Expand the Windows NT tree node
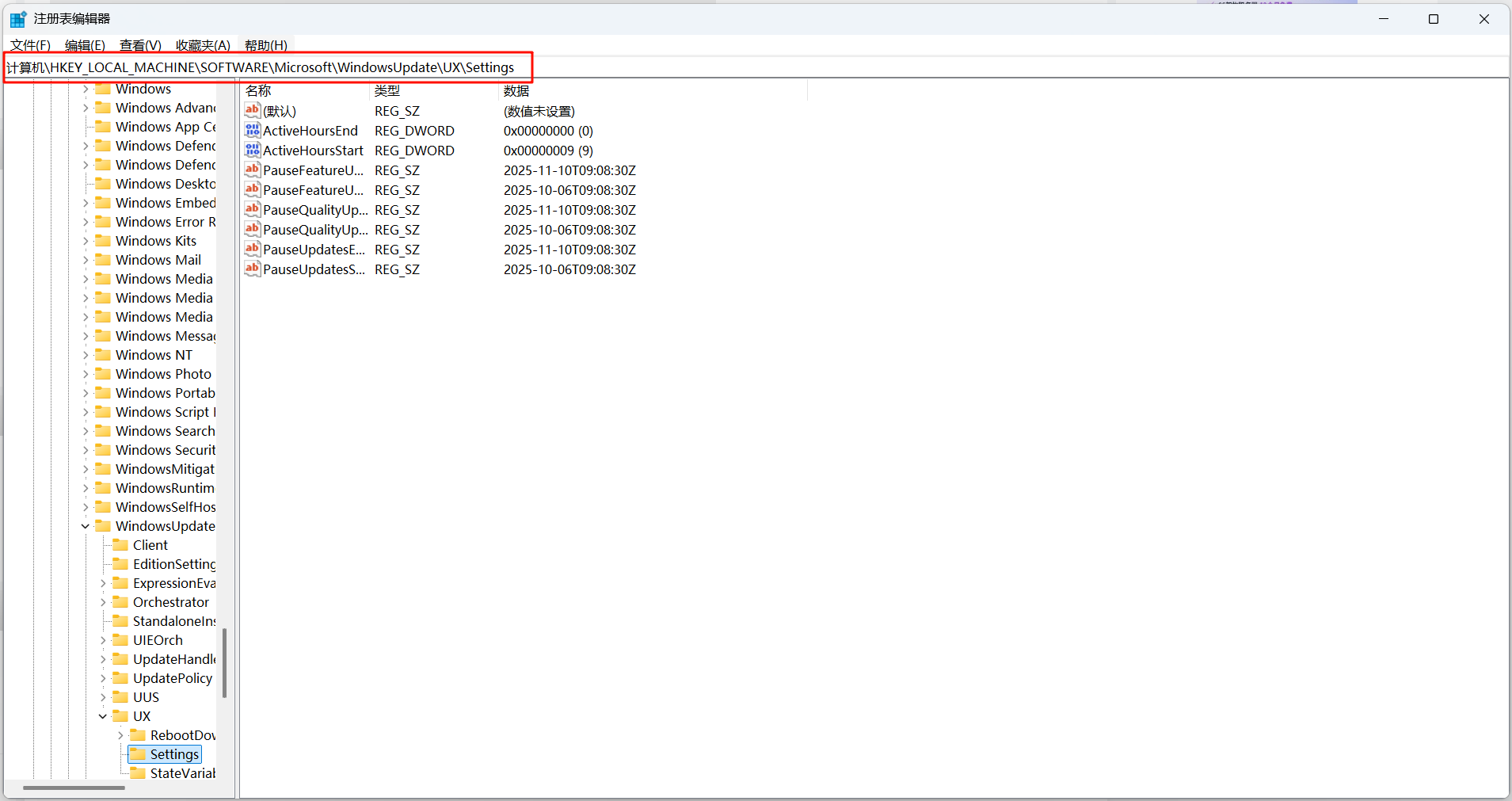This screenshot has height=801, width=1512. coord(86,355)
